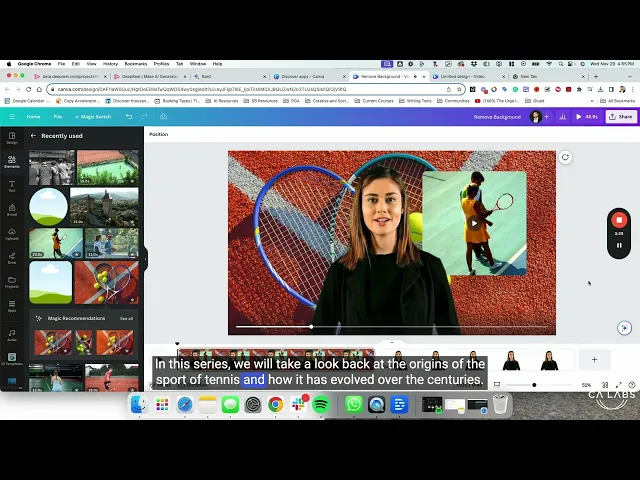The width and height of the screenshot is (640, 480).
Task: Click the Canva magic assistant sparkle button
Action: pos(624,328)
